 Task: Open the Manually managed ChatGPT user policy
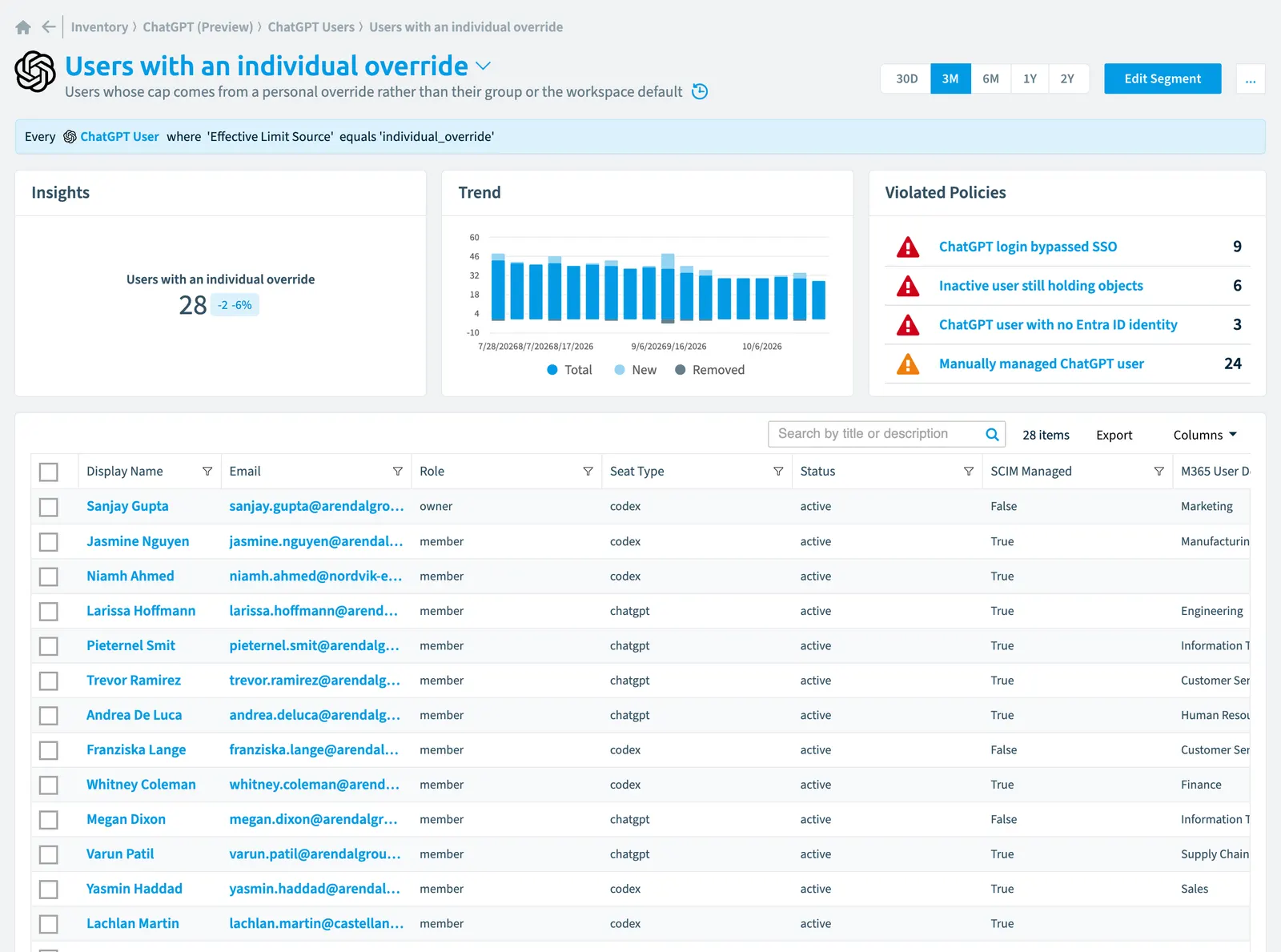(1041, 364)
